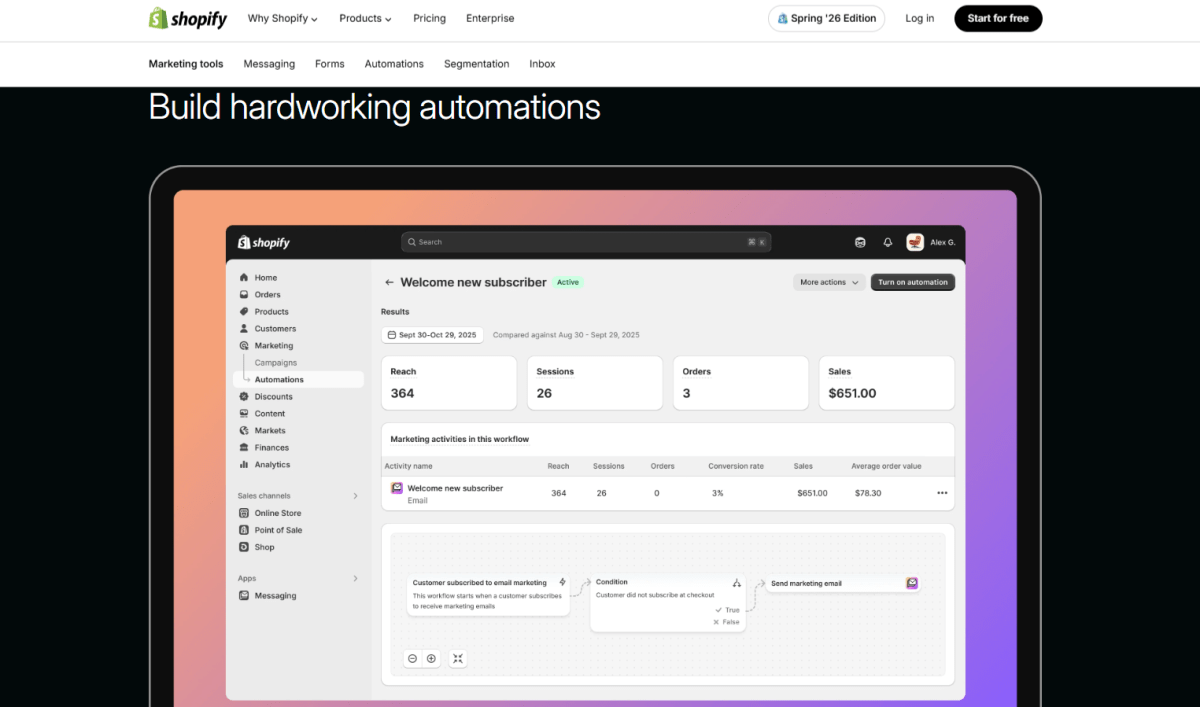The width and height of the screenshot is (1200, 707).
Task: Click the Shopify admin logo in mockup
Action: point(263,242)
